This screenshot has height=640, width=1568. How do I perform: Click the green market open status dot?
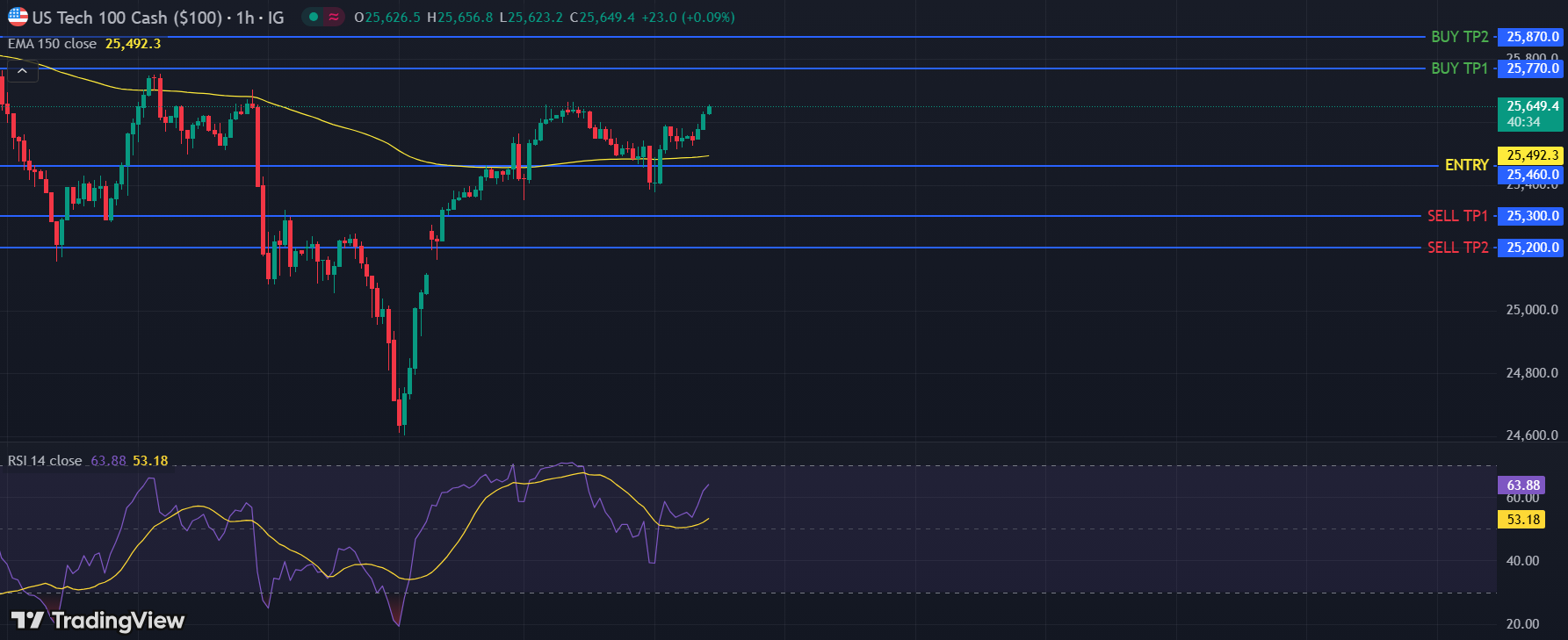pos(314,17)
